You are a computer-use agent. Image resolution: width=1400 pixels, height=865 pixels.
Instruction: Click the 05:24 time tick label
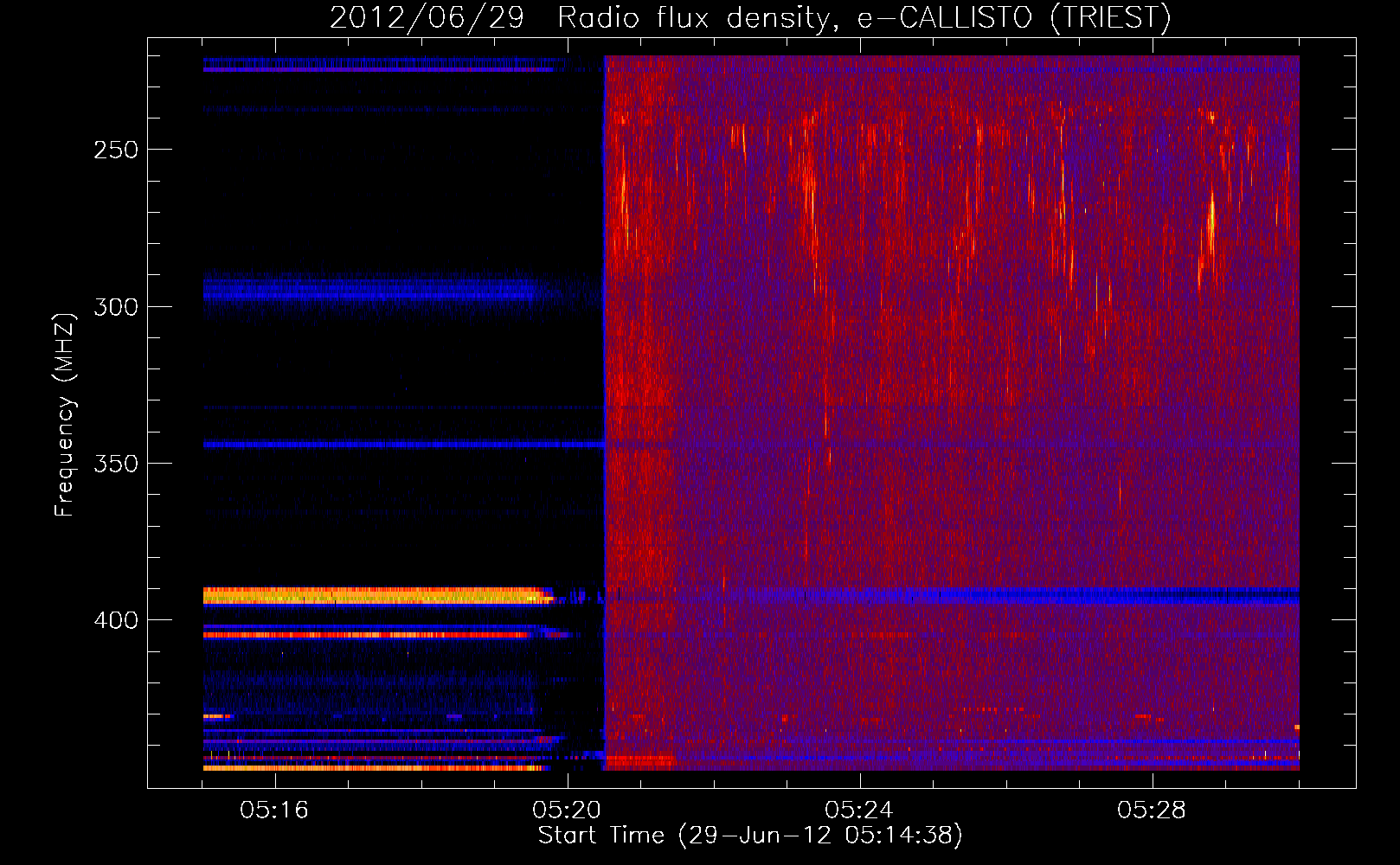point(858,810)
